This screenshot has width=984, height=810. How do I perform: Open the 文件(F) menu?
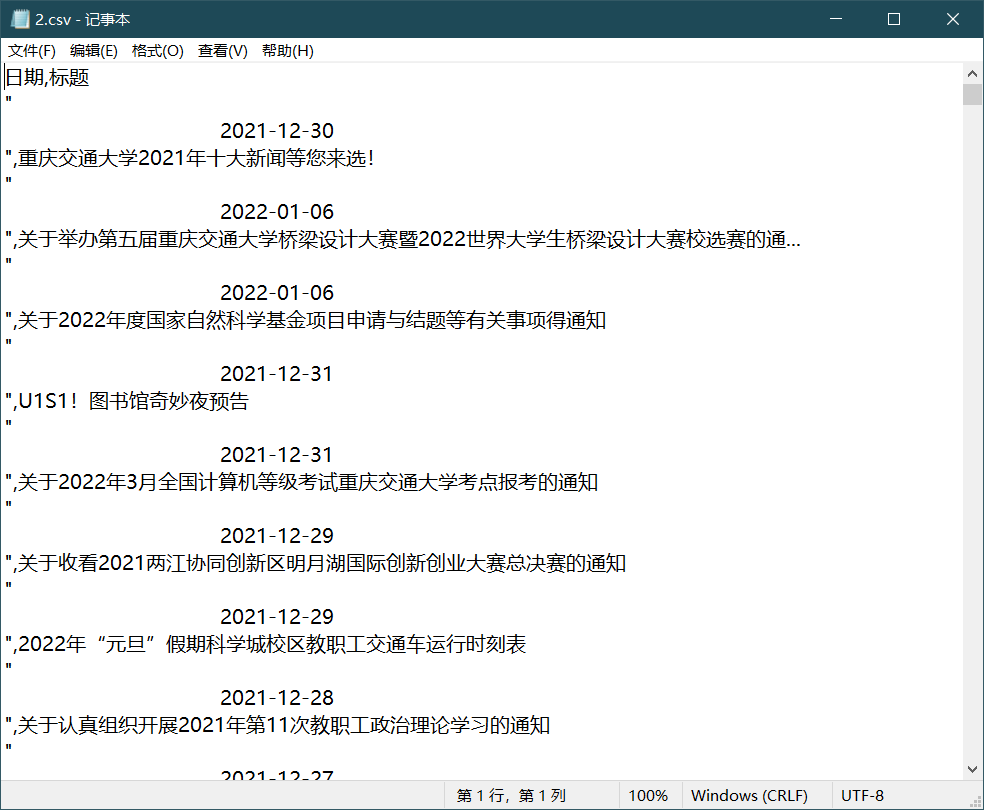pos(31,51)
